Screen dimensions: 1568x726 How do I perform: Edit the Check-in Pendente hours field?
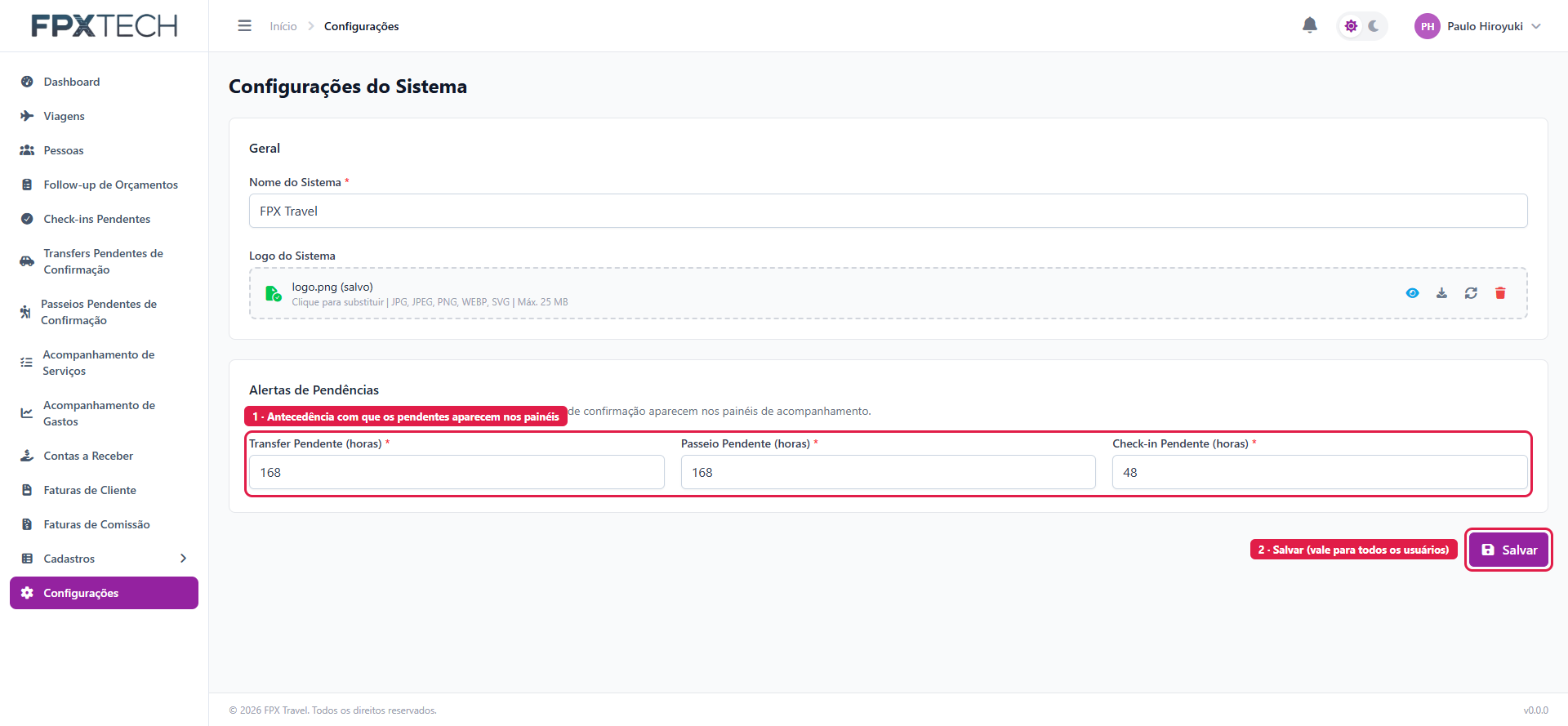click(x=1319, y=472)
